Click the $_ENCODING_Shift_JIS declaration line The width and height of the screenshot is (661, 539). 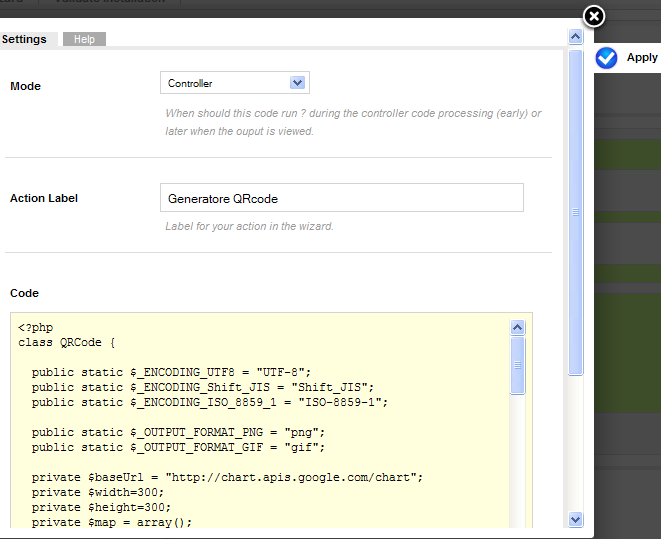[x=202, y=387]
